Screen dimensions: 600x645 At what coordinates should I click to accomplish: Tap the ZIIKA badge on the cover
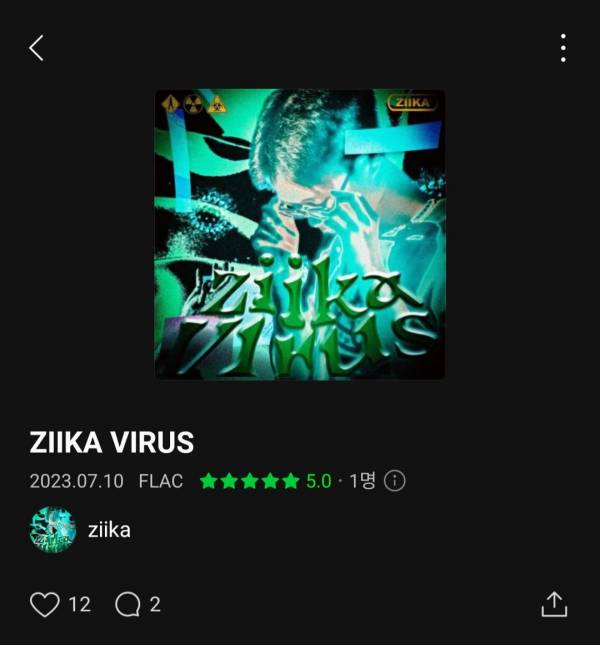click(412, 102)
